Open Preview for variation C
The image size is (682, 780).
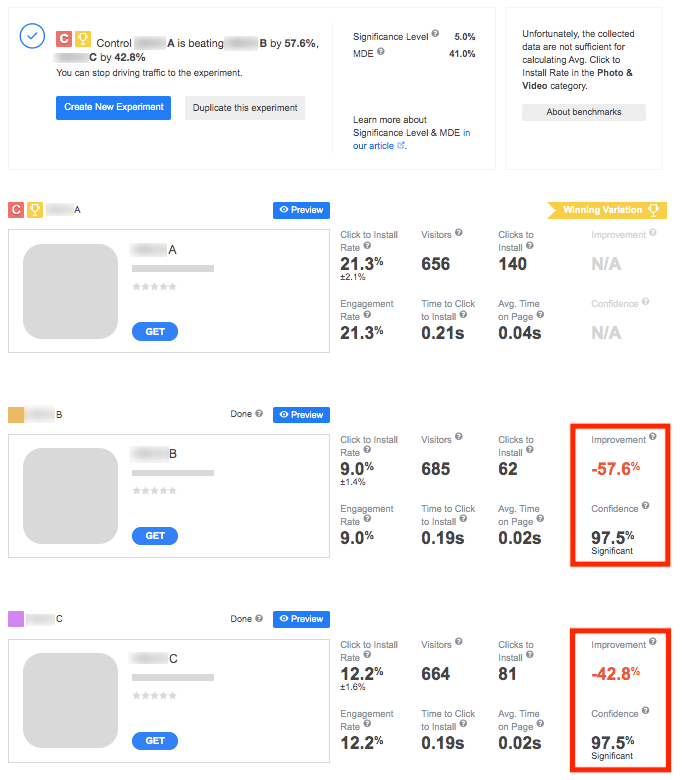click(301, 619)
